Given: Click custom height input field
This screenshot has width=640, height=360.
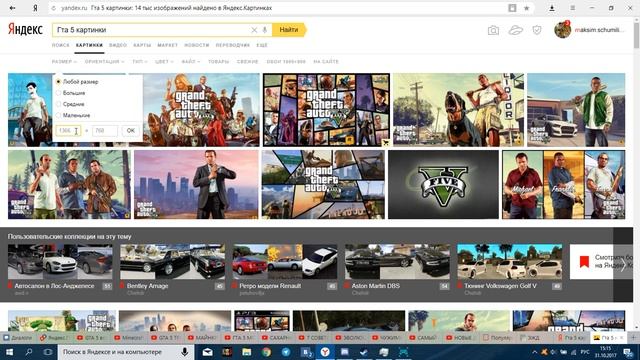Looking at the screenshot, I should [x=105, y=131].
